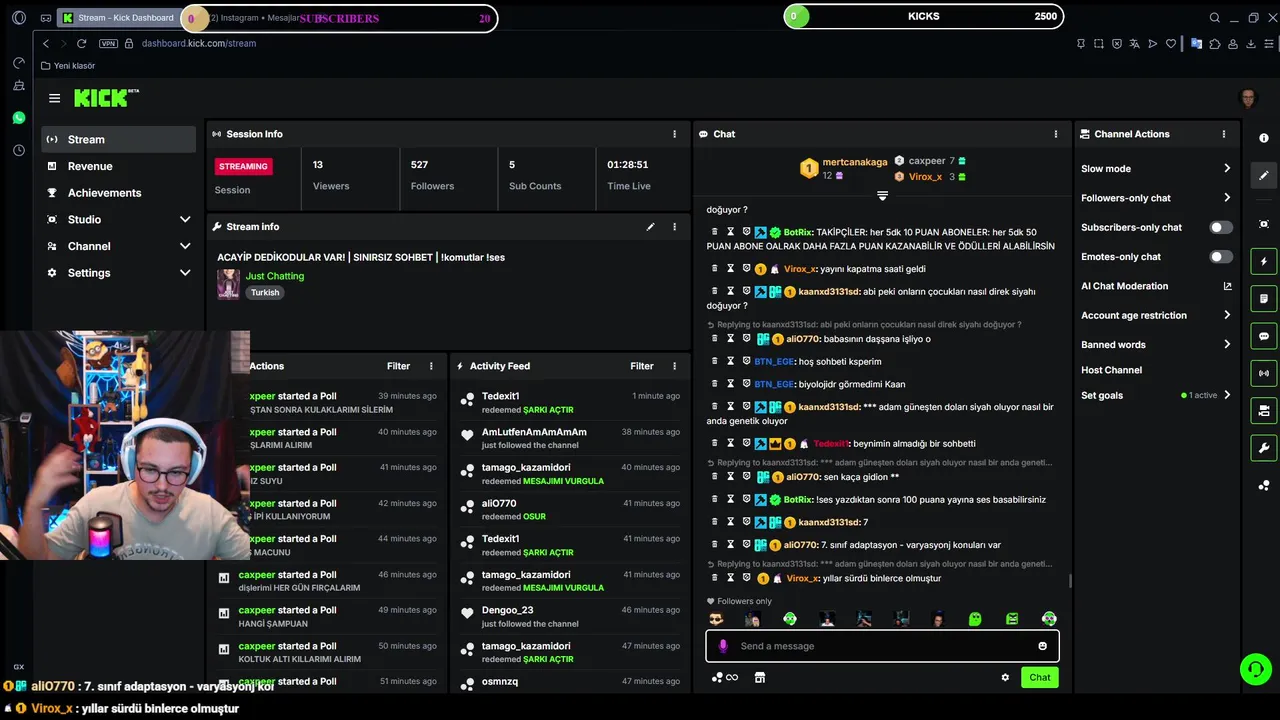Image resolution: width=1280 pixels, height=720 pixels.
Task: Open the Actions panel three-dot menu
Action: pyautogui.click(x=432, y=366)
